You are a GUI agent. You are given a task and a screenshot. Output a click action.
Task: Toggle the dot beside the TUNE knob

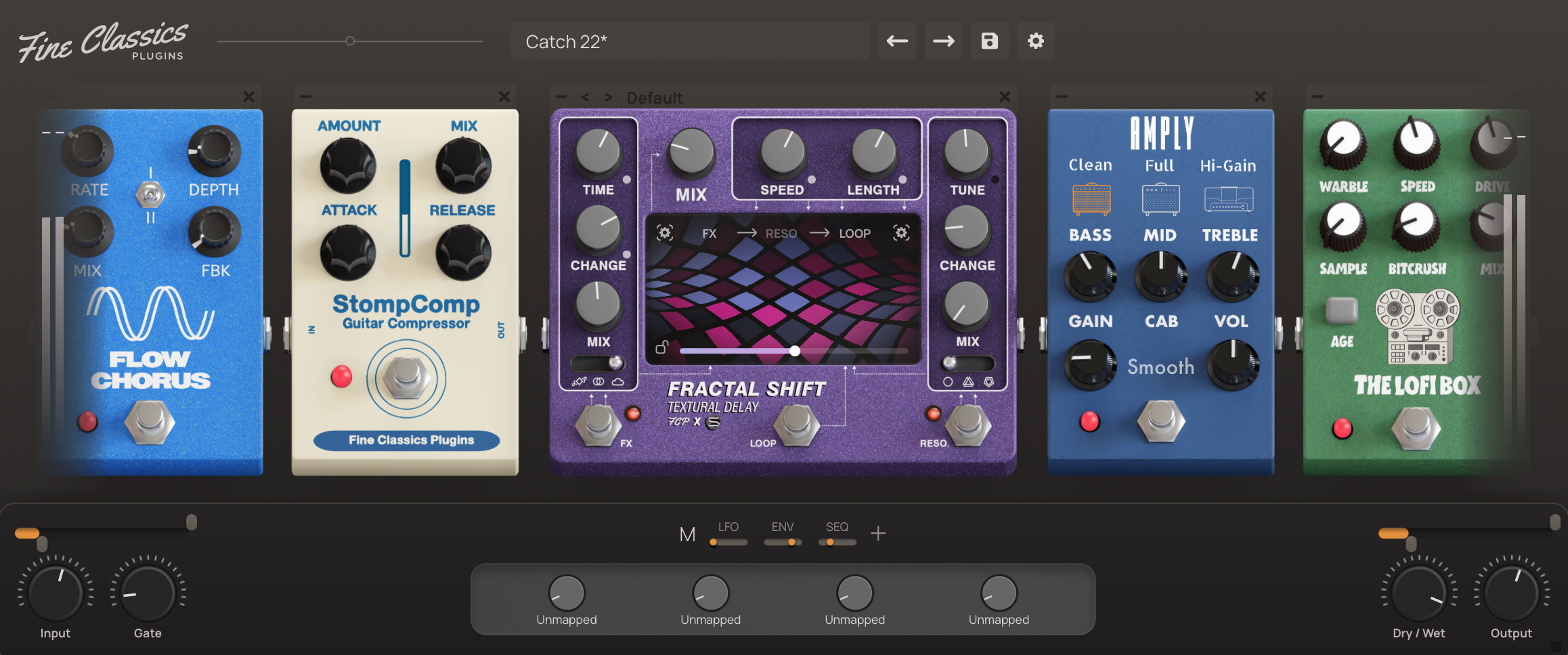(x=995, y=179)
